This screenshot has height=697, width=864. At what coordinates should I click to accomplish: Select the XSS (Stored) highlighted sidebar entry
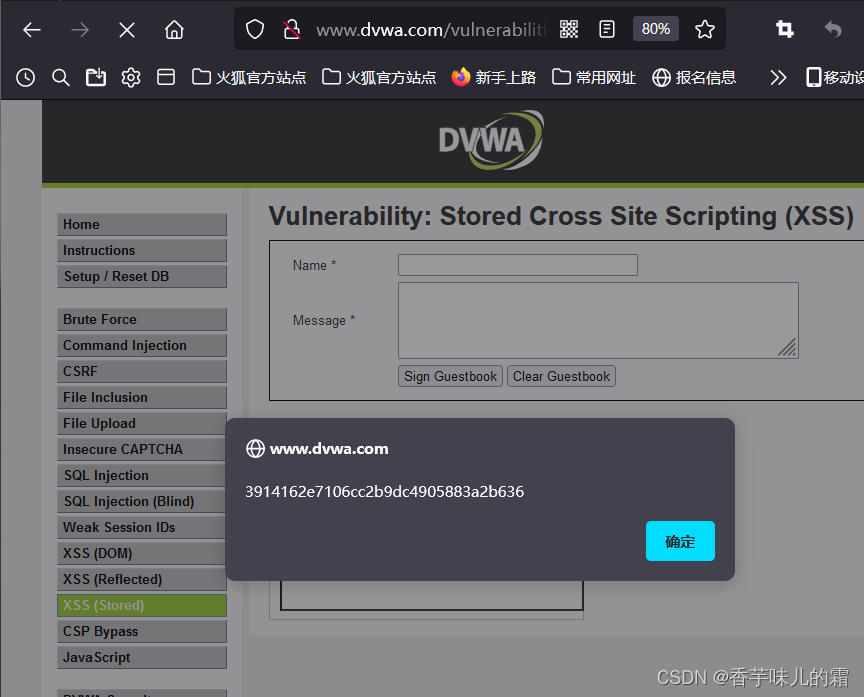click(x=141, y=605)
